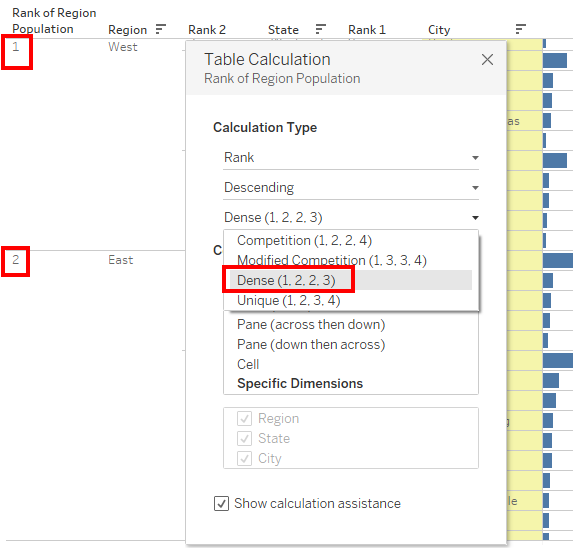The width and height of the screenshot is (573, 548).
Task: Click the State column sort icon
Action: (320, 29)
